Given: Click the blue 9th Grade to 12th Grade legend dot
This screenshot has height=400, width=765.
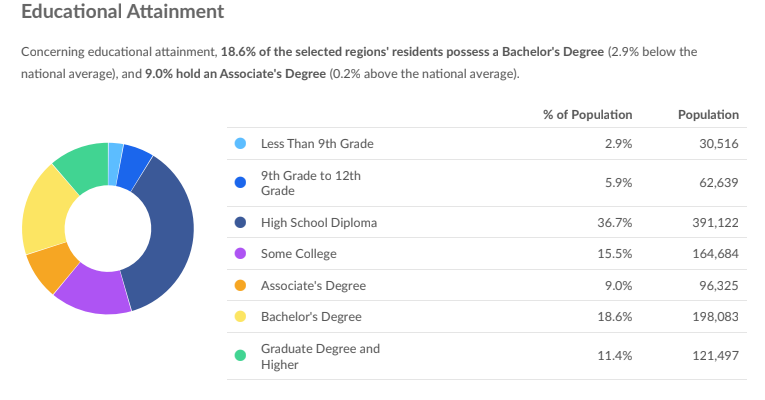Looking at the screenshot, I should [240, 182].
